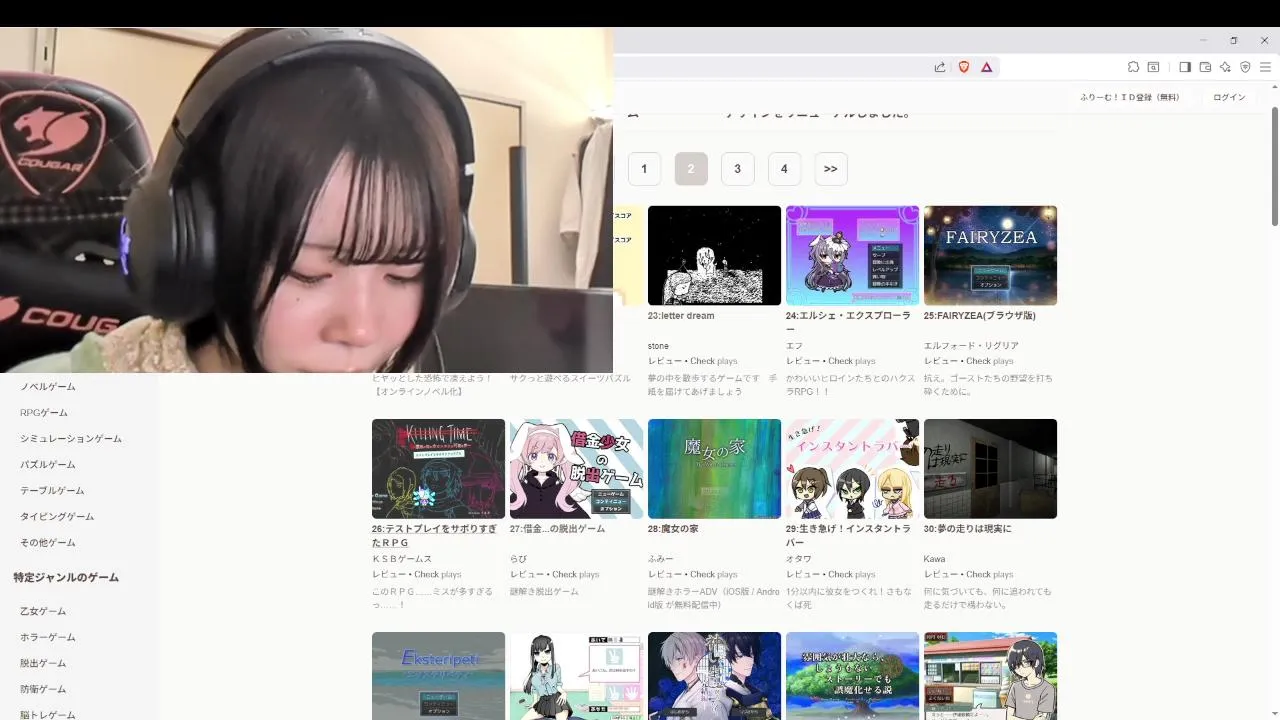
Task: Open author stone link
Action: click(658, 346)
